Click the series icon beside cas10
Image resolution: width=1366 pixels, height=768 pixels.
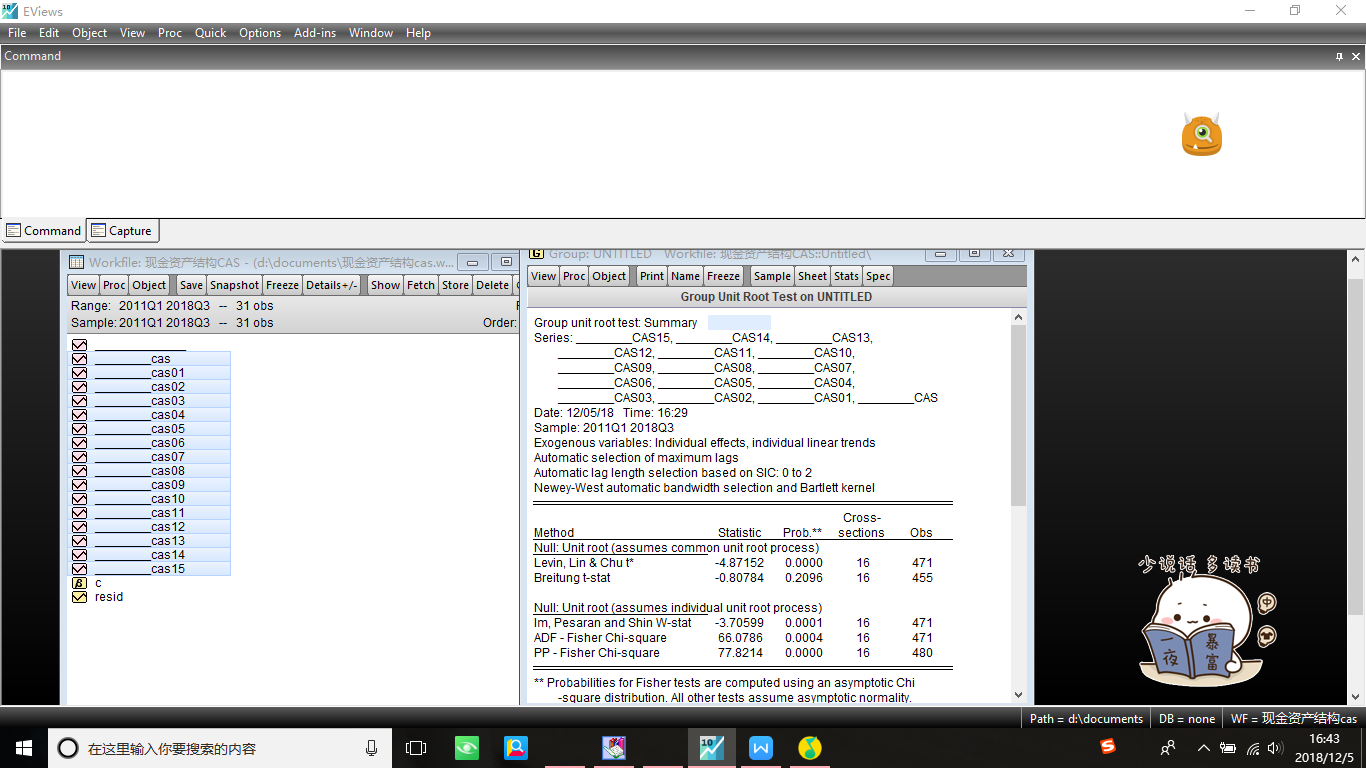pyautogui.click(x=79, y=499)
